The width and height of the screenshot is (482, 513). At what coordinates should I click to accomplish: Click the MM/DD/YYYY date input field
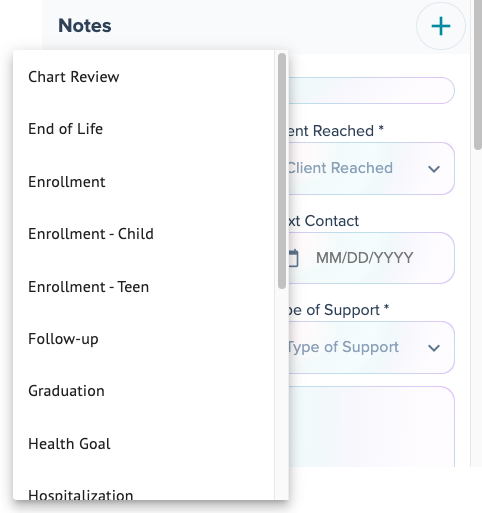tap(371, 258)
